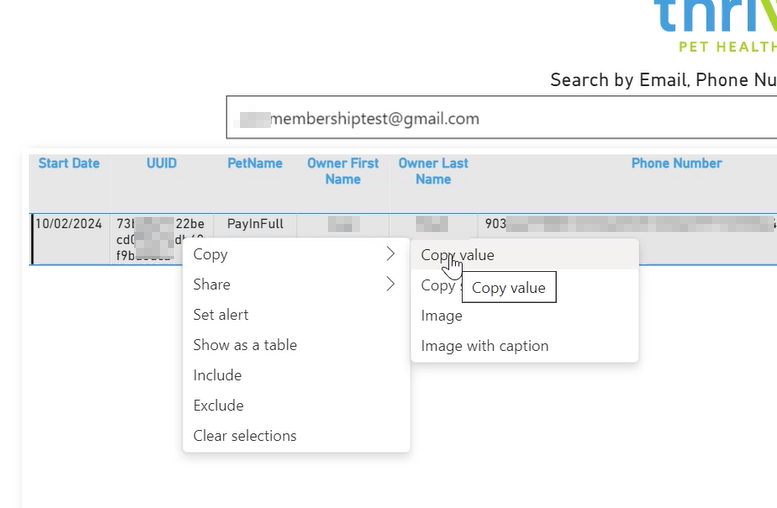Select the 10/02/2024 start date cell
Screen dimensions: 777x508
[69, 224]
